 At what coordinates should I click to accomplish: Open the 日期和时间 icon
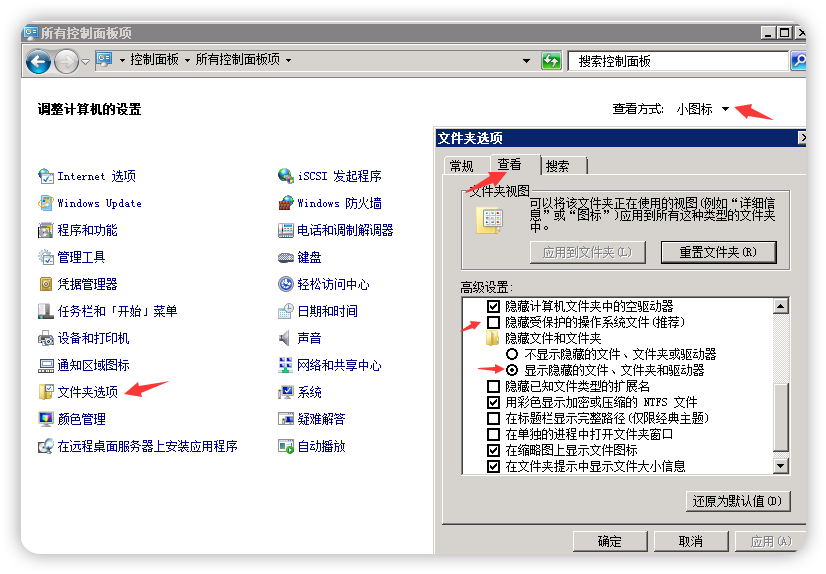coord(286,311)
